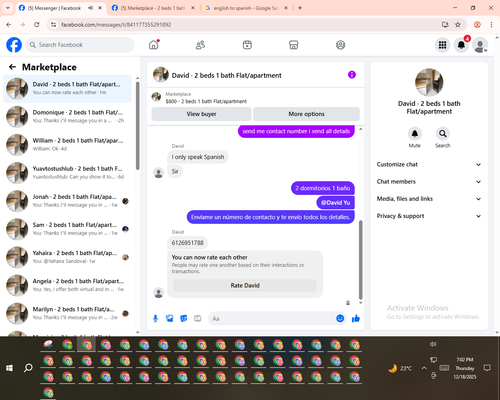Open the Windows notification center icon
Viewport: 500px width, 400px height.
[x=487, y=368]
